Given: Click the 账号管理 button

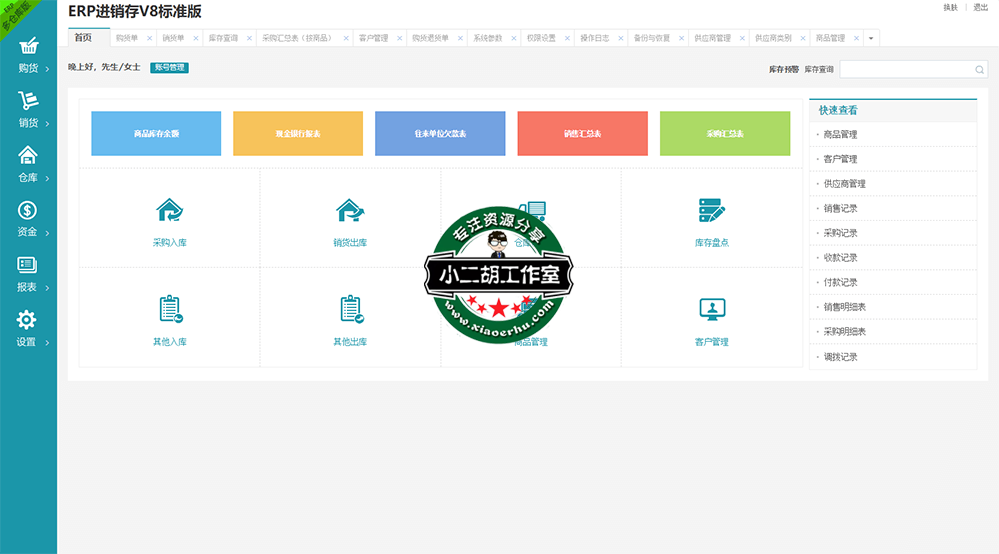Looking at the screenshot, I should pos(169,68).
